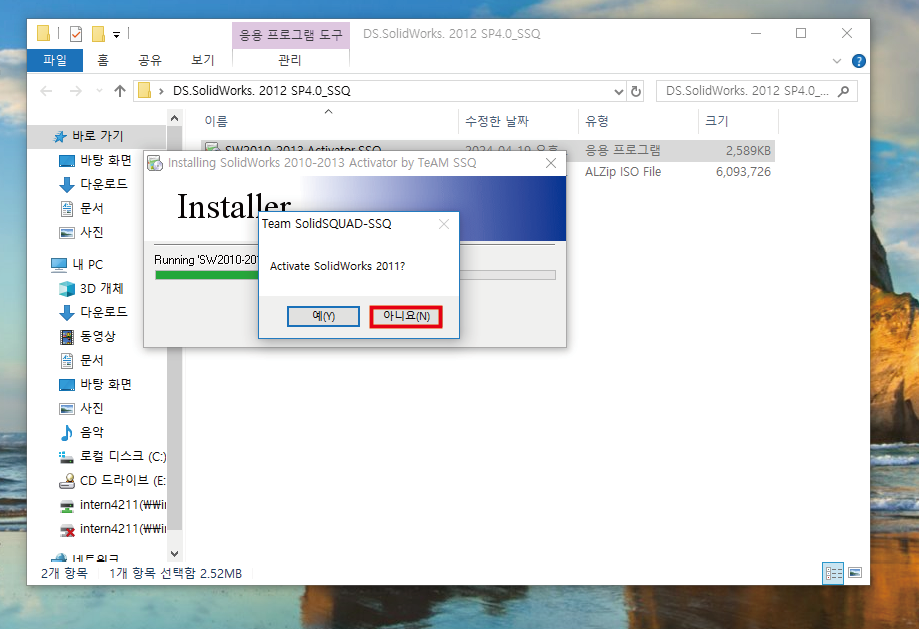Click the installer icon in the Activator title bar

(155, 163)
